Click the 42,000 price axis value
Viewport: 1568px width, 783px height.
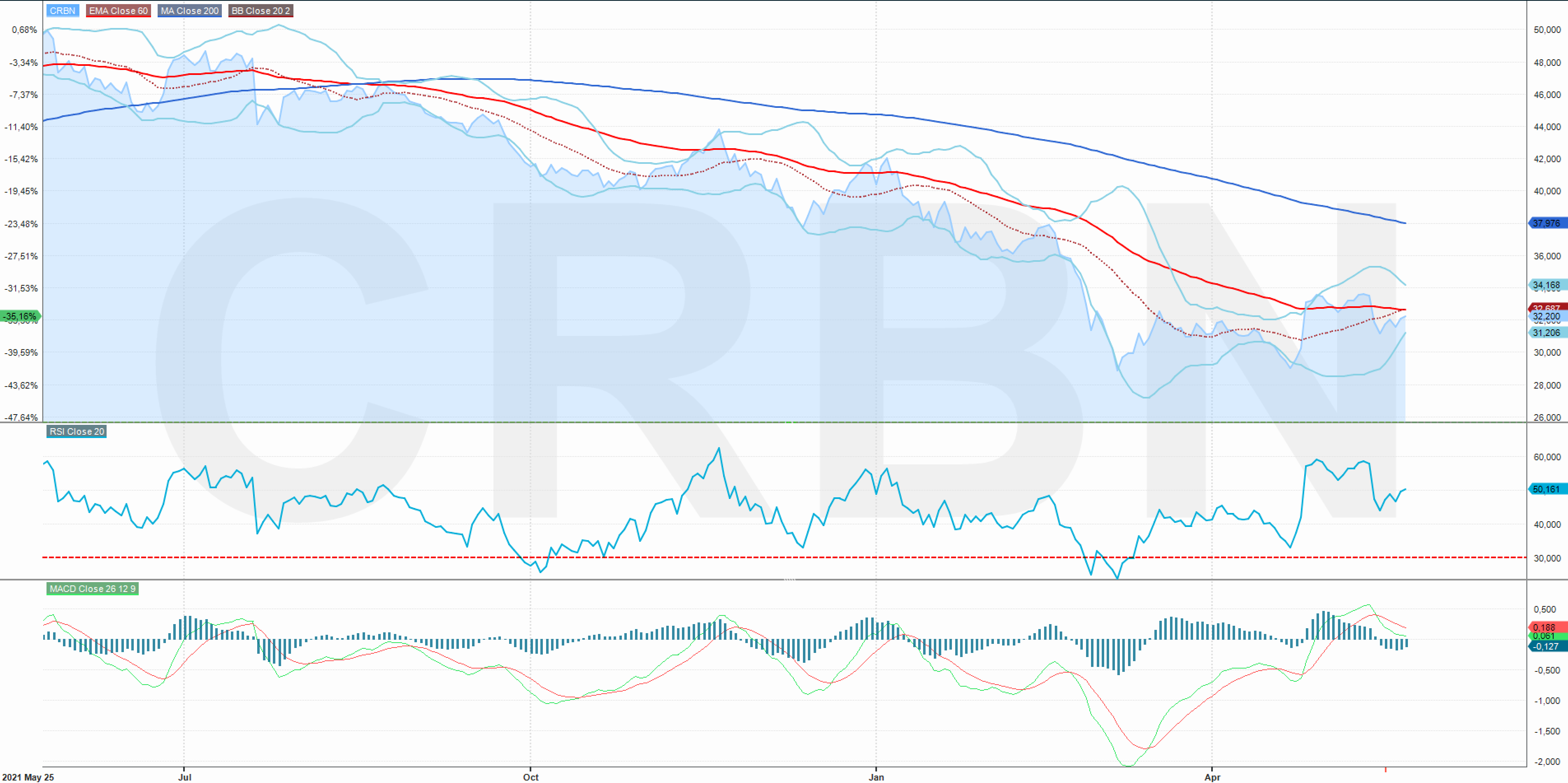(1547, 159)
